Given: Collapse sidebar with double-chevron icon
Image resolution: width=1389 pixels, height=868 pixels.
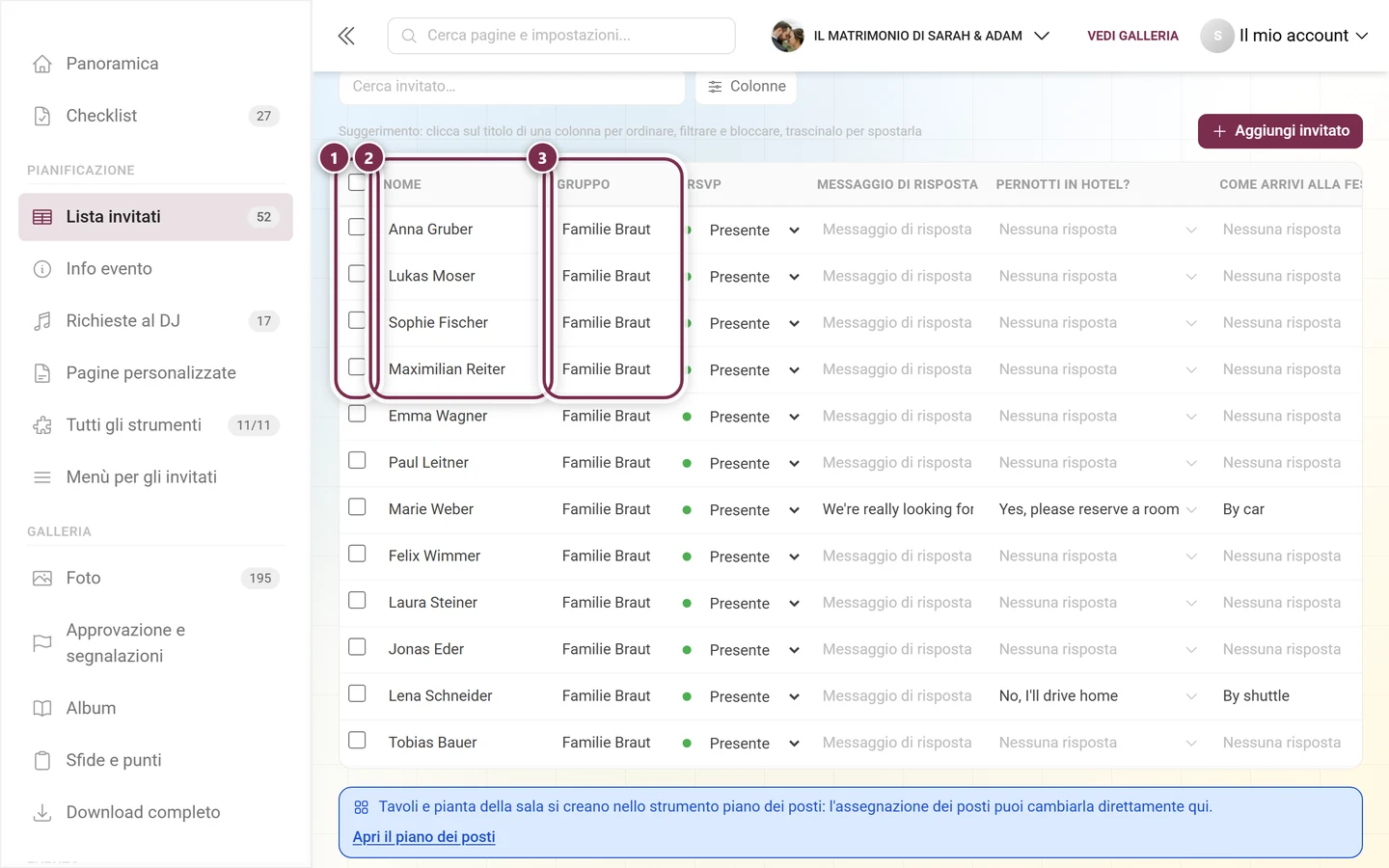Looking at the screenshot, I should tap(346, 36).
